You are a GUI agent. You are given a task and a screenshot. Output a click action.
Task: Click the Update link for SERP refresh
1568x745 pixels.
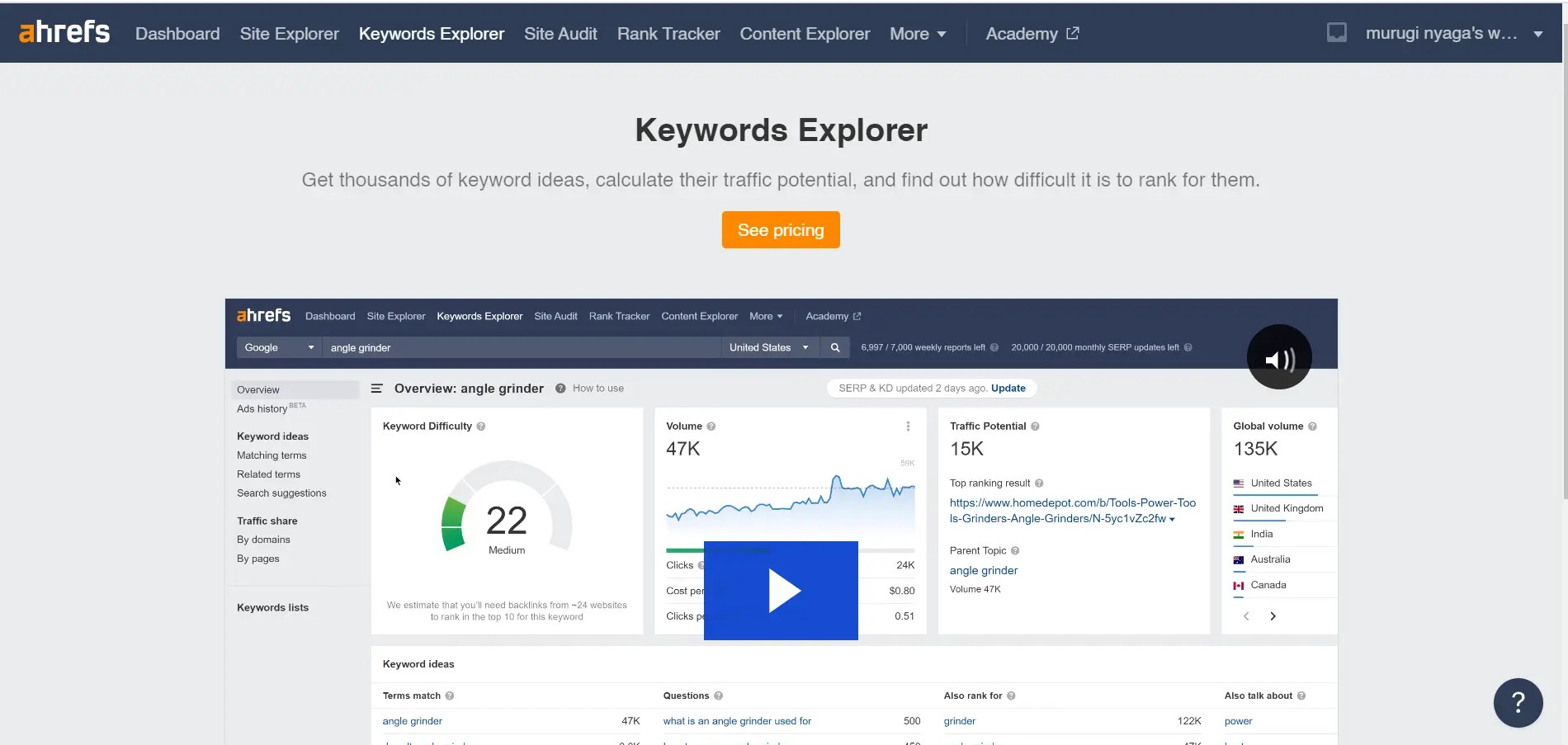click(x=1008, y=388)
